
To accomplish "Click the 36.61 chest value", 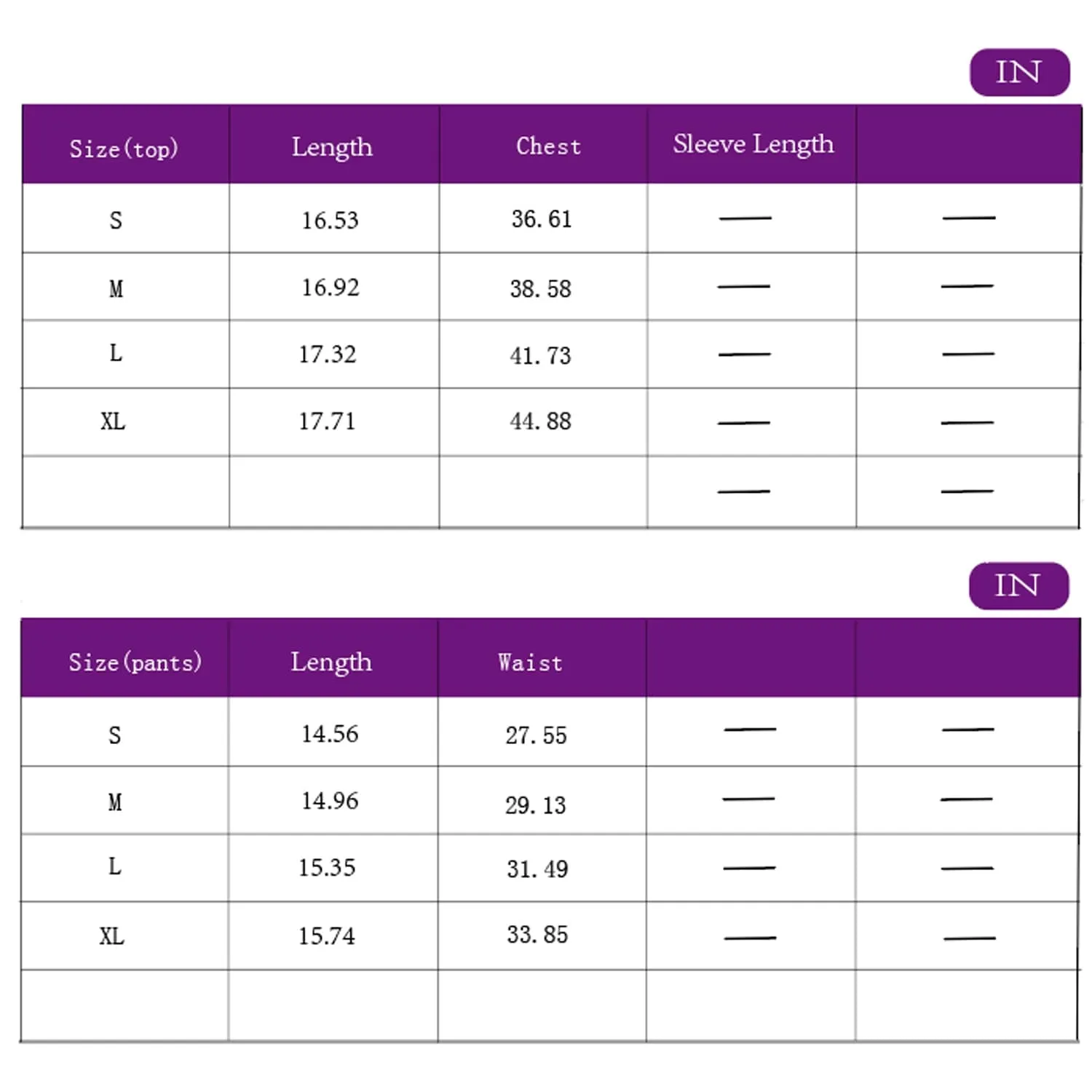I will pyautogui.click(x=541, y=218).
